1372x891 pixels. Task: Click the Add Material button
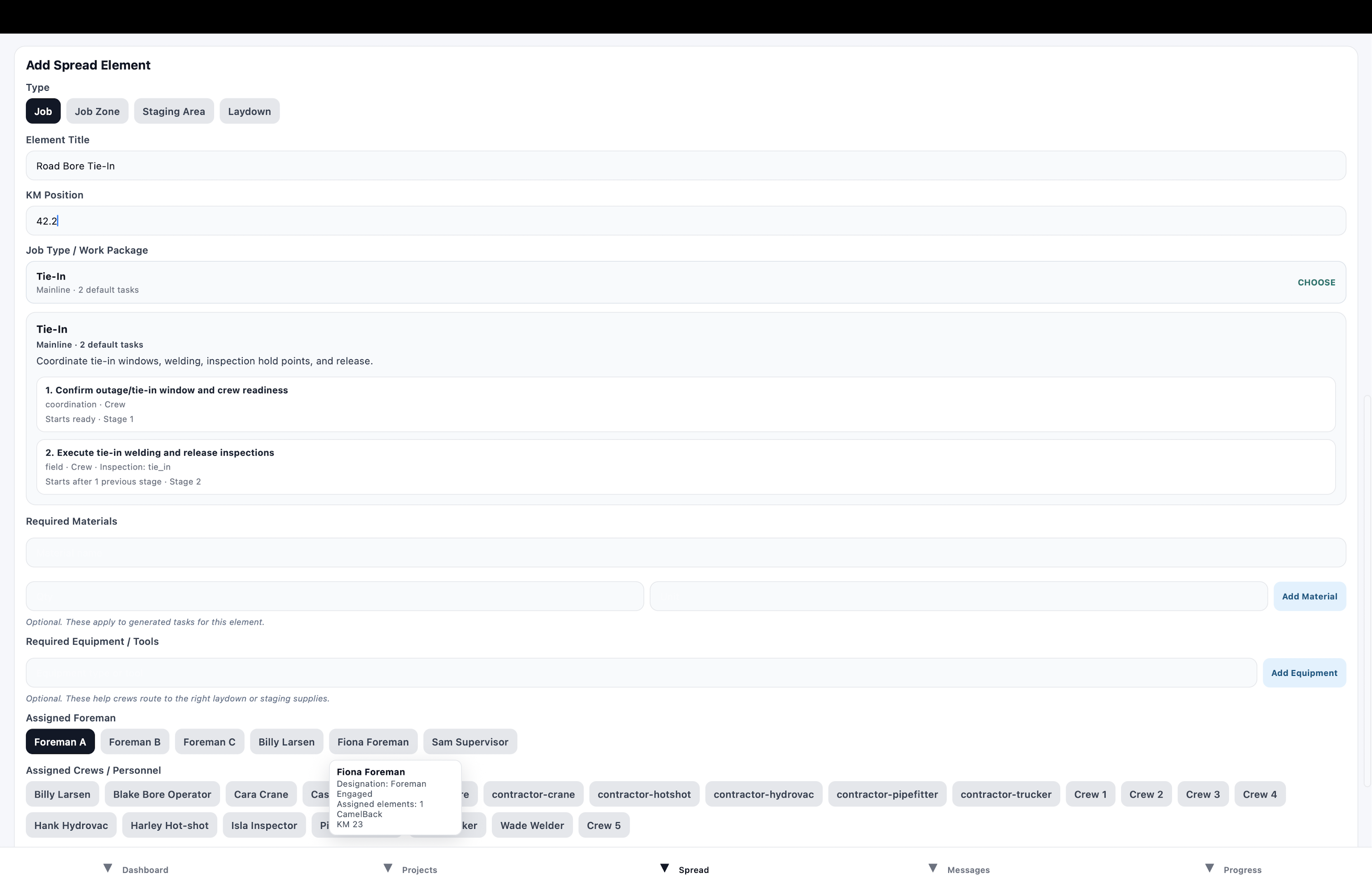(1309, 597)
